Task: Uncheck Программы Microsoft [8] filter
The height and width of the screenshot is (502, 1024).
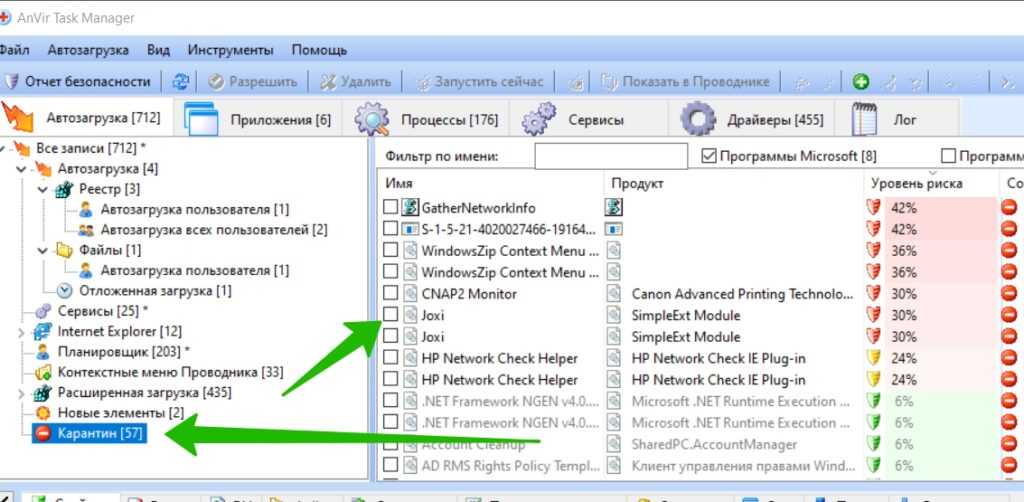Action: pos(709,156)
